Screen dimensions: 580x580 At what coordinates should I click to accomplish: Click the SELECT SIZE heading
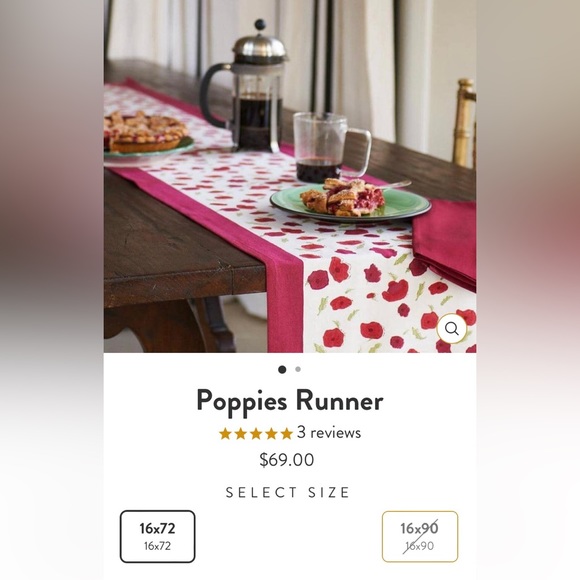(x=288, y=492)
